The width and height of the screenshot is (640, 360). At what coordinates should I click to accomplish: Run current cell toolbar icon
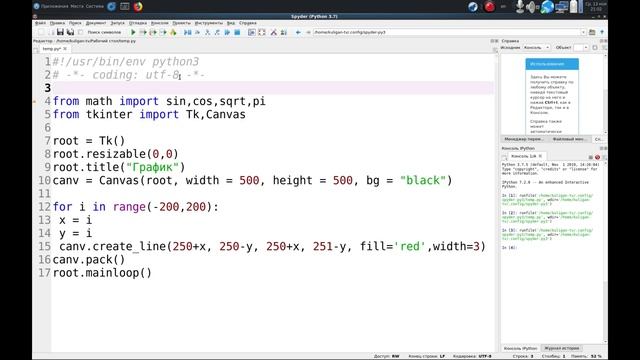coord(143,32)
